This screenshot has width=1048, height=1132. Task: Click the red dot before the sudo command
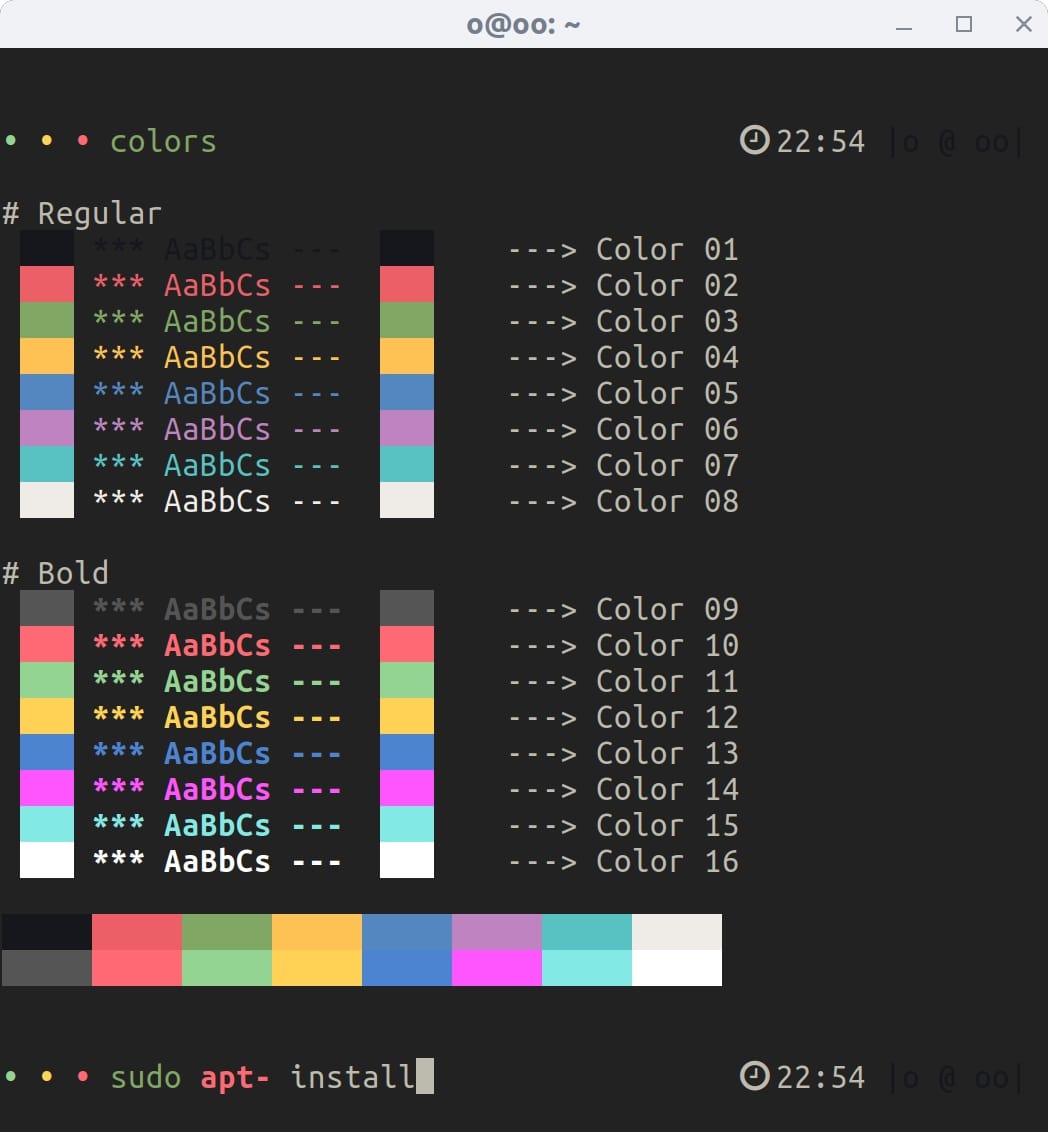pos(83,1077)
